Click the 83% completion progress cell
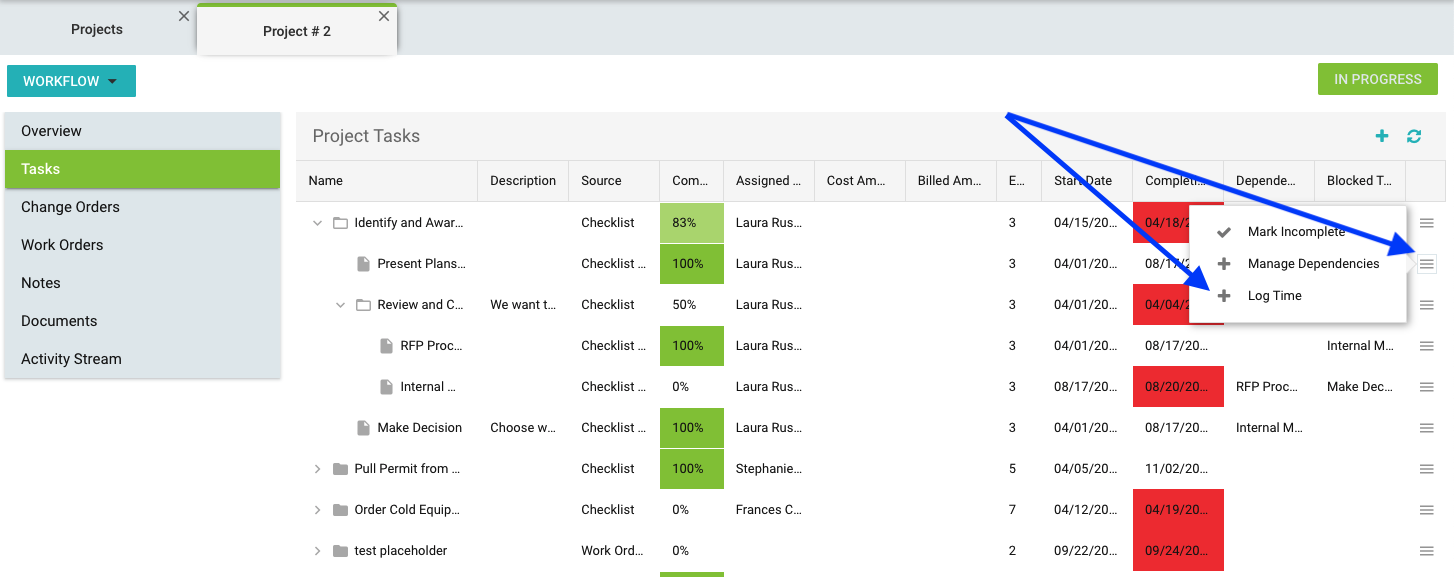Viewport: 1454px width, 577px height. coord(691,223)
